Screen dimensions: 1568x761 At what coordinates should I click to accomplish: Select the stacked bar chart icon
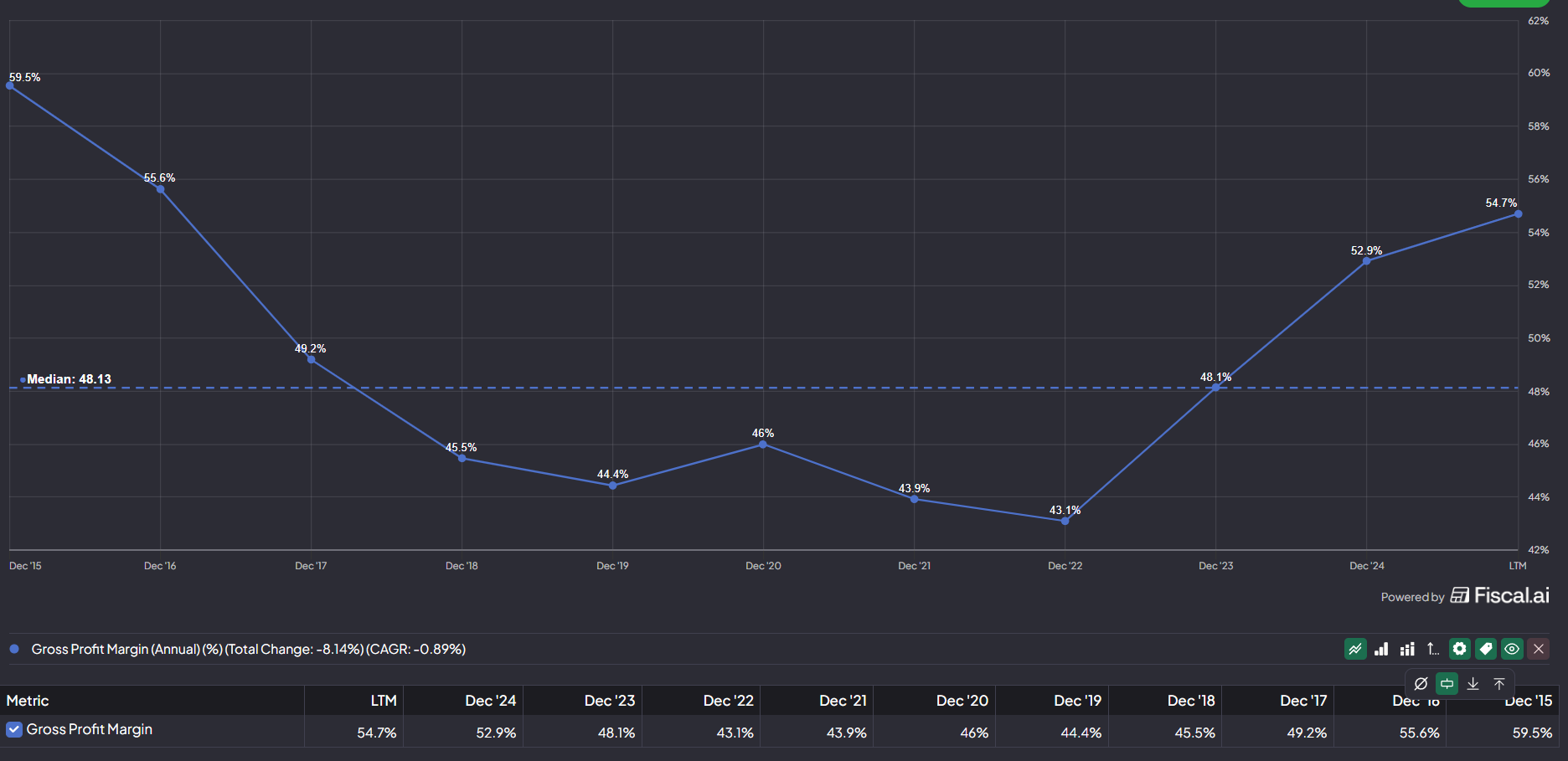1407,649
